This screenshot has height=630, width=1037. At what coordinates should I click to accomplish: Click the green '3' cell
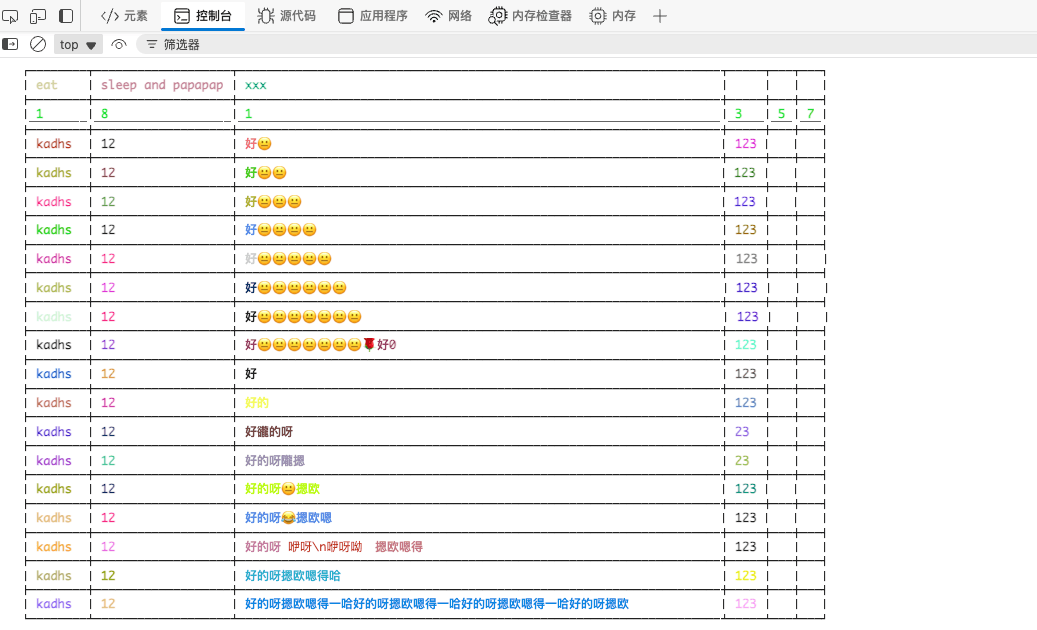[738, 114]
